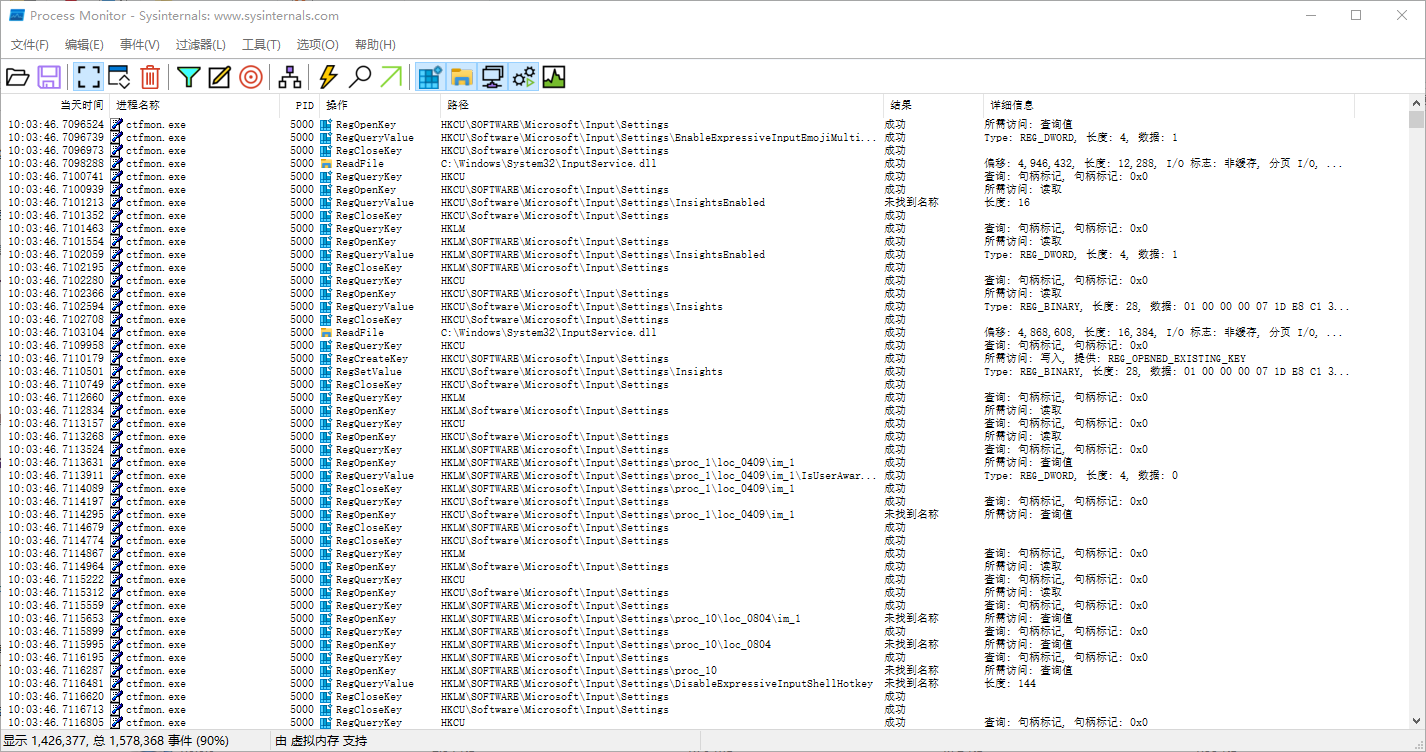Show the process tree icon
Screen dimensions: 1426x752
pyautogui.click(x=290, y=77)
